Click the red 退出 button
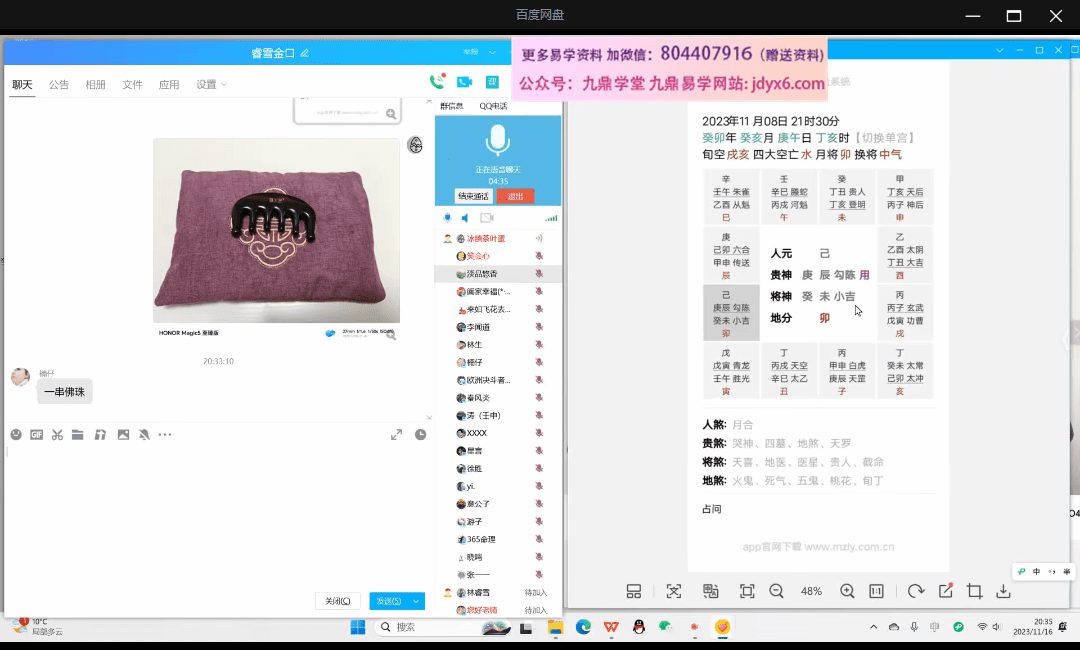 [x=515, y=196]
